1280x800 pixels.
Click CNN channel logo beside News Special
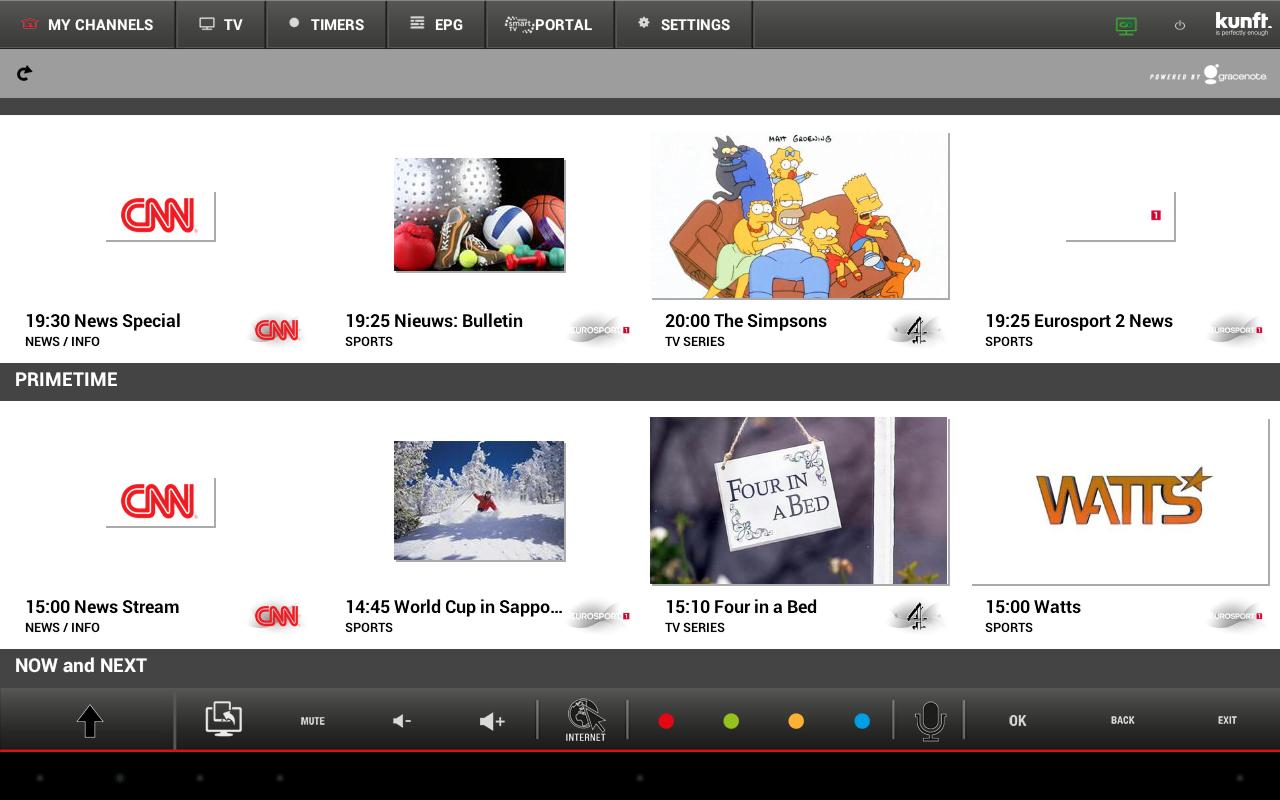pyautogui.click(x=277, y=330)
